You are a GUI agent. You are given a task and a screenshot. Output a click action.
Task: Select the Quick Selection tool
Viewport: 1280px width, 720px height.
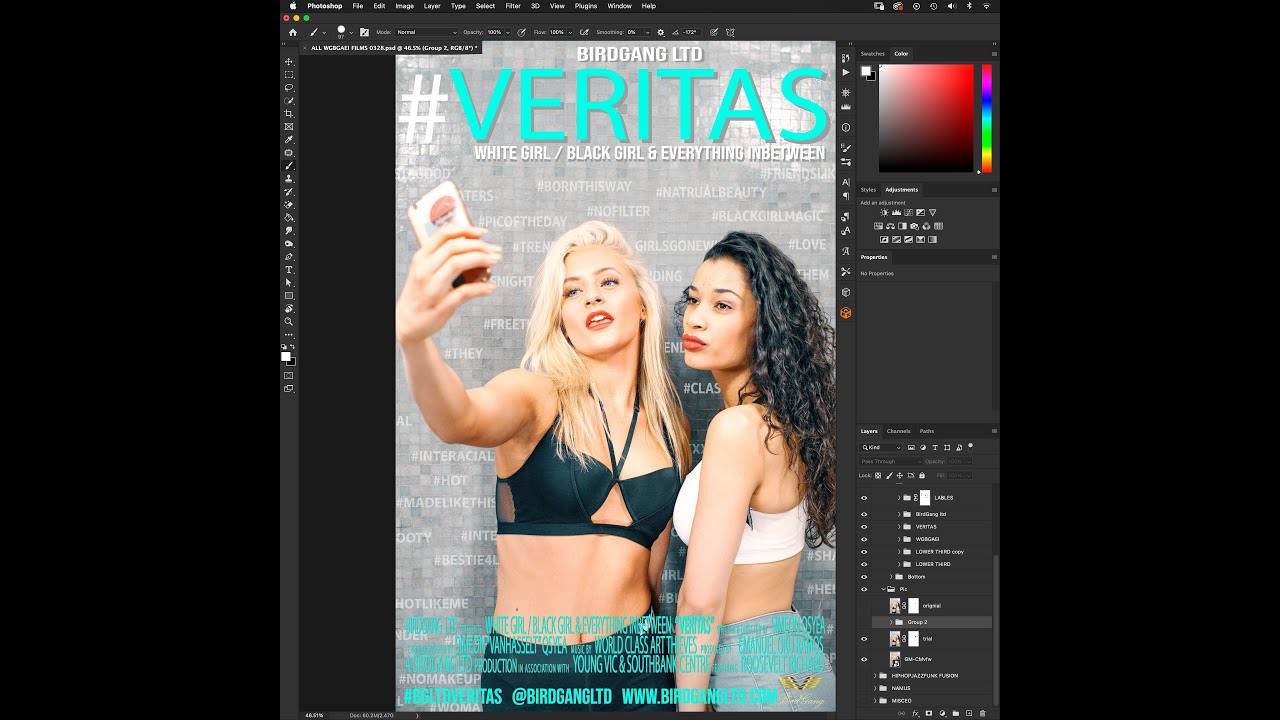coord(289,101)
